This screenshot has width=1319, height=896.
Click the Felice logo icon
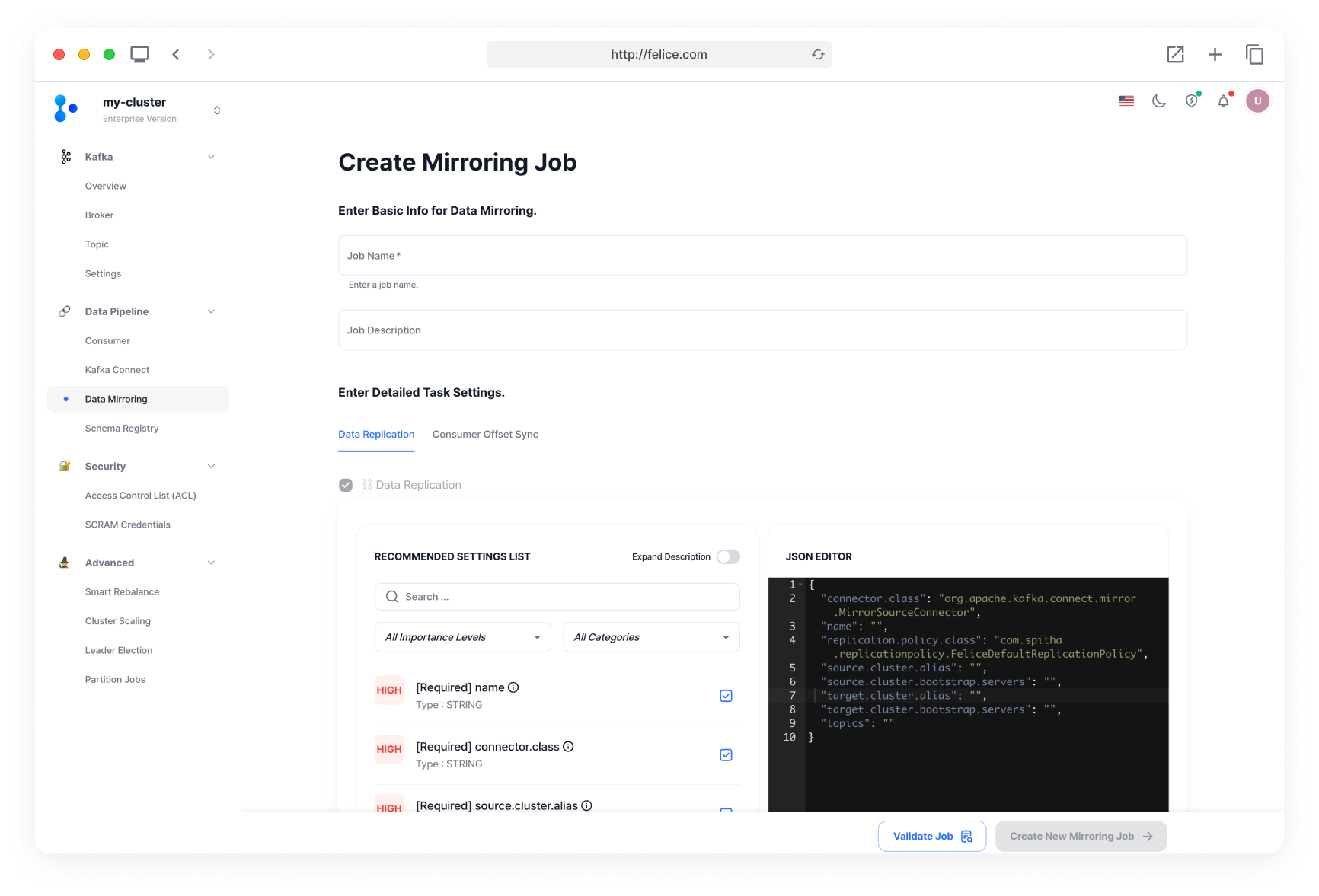[x=65, y=108]
